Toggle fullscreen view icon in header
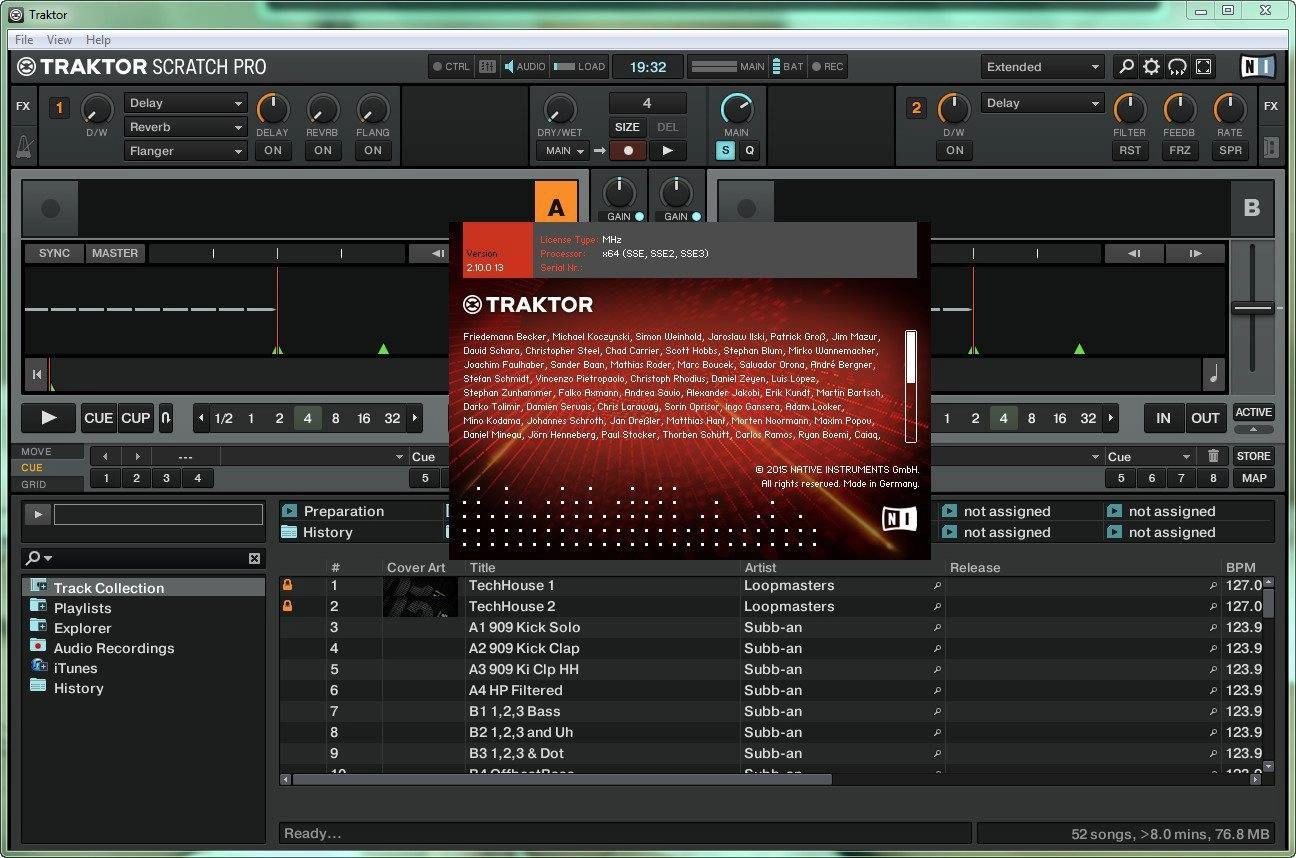This screenshot has width=1296, height=858. tap(1204, 67)
